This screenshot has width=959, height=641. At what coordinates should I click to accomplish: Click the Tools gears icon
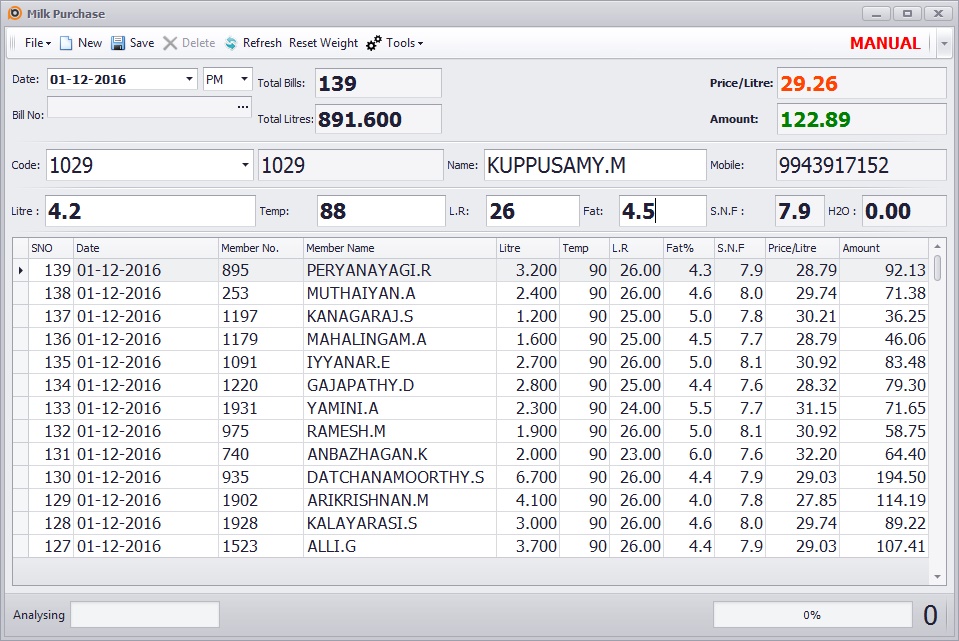374,43
